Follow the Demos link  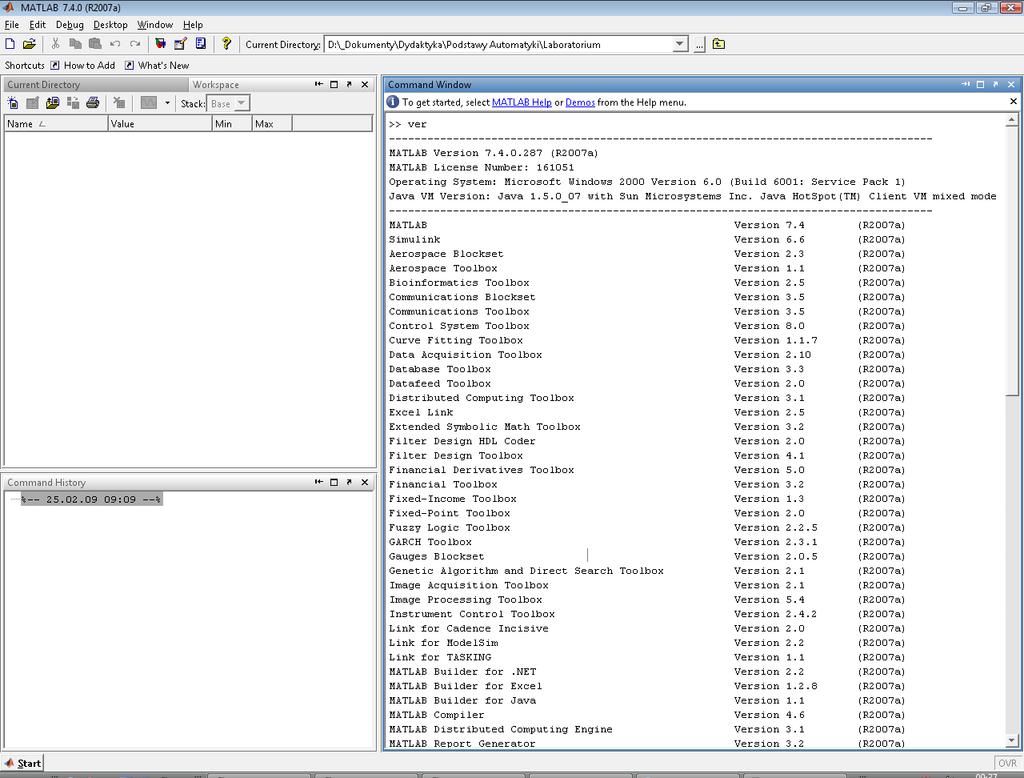pos(580,102)
